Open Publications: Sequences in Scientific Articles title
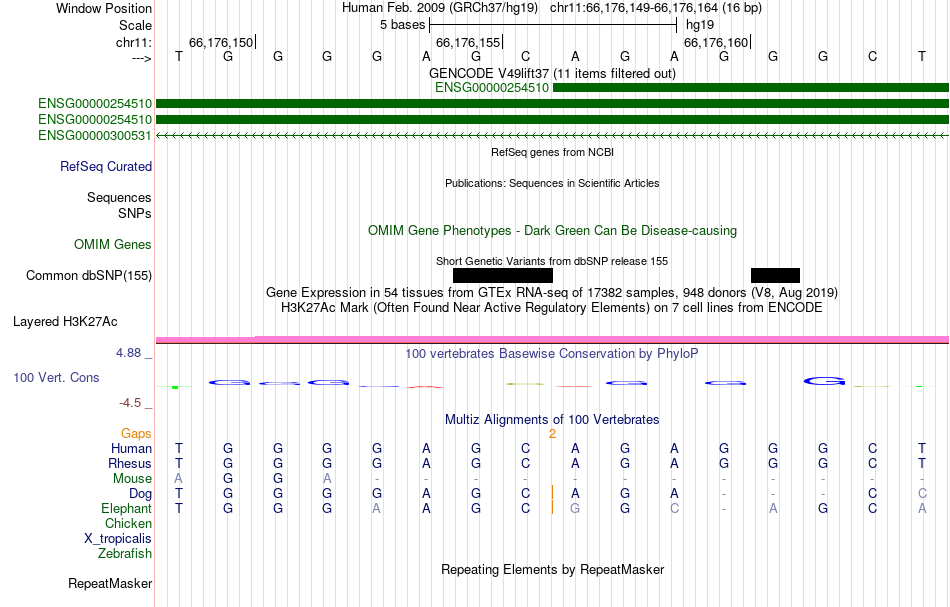Image resolution: width=950 pixels, height=607 pixels. coord(552,183)
